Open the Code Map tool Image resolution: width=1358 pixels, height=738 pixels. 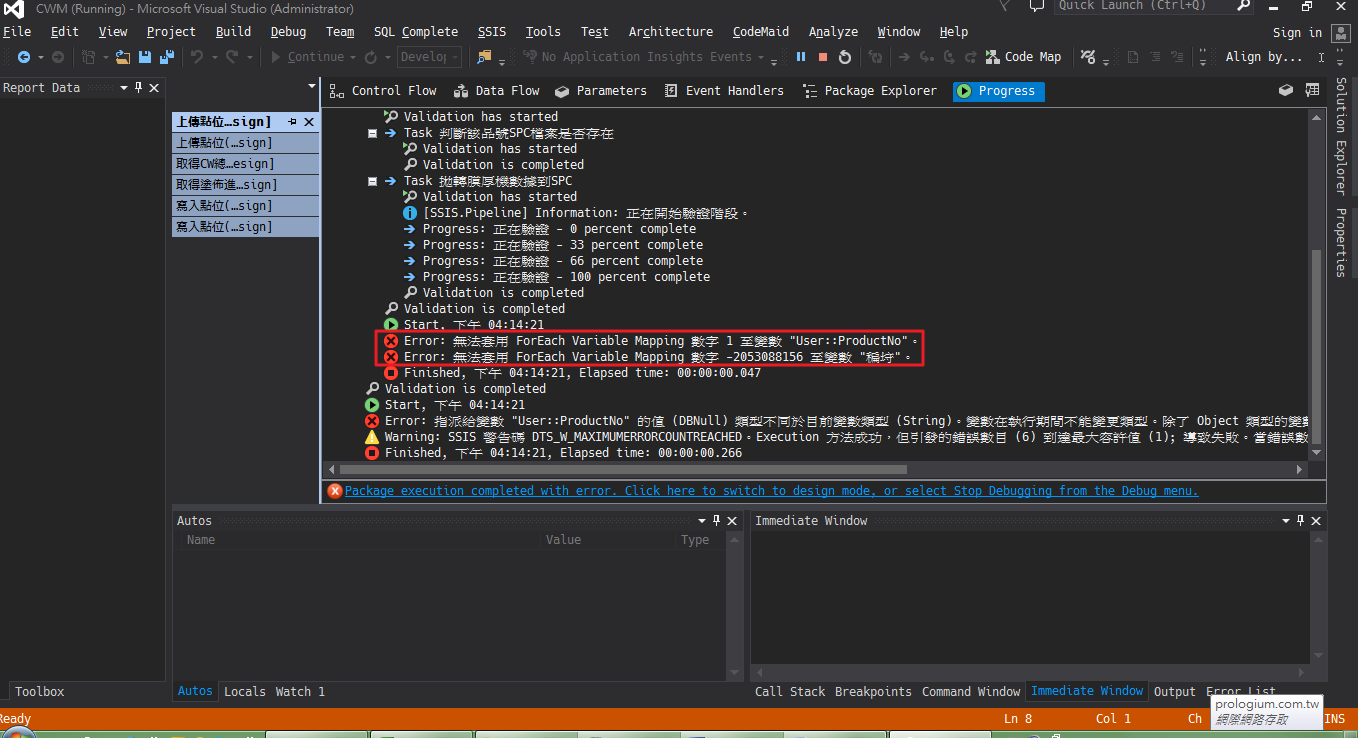[x=1023, y=57]
